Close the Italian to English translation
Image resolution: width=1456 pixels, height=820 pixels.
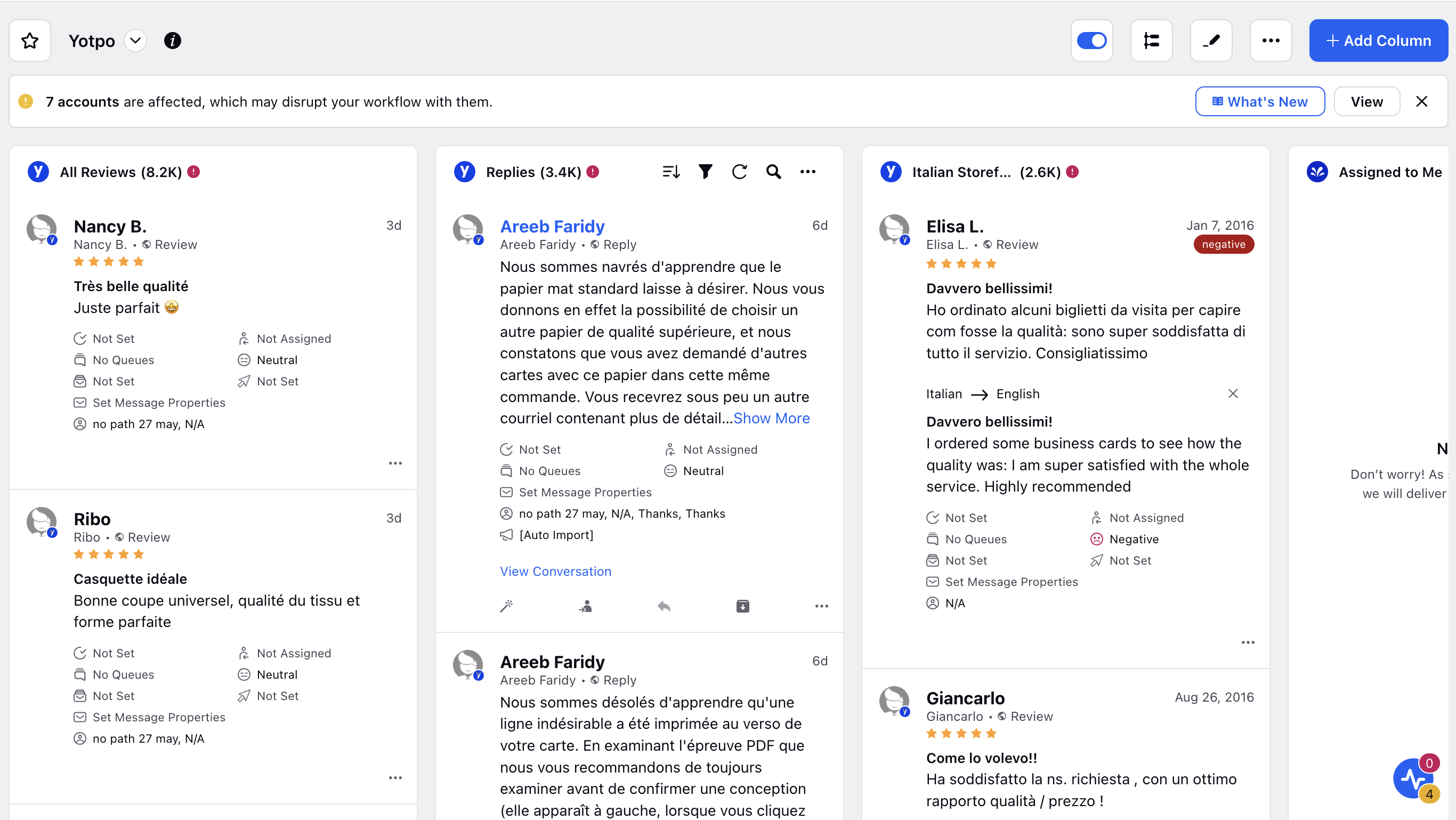(x=1233, y=393)
